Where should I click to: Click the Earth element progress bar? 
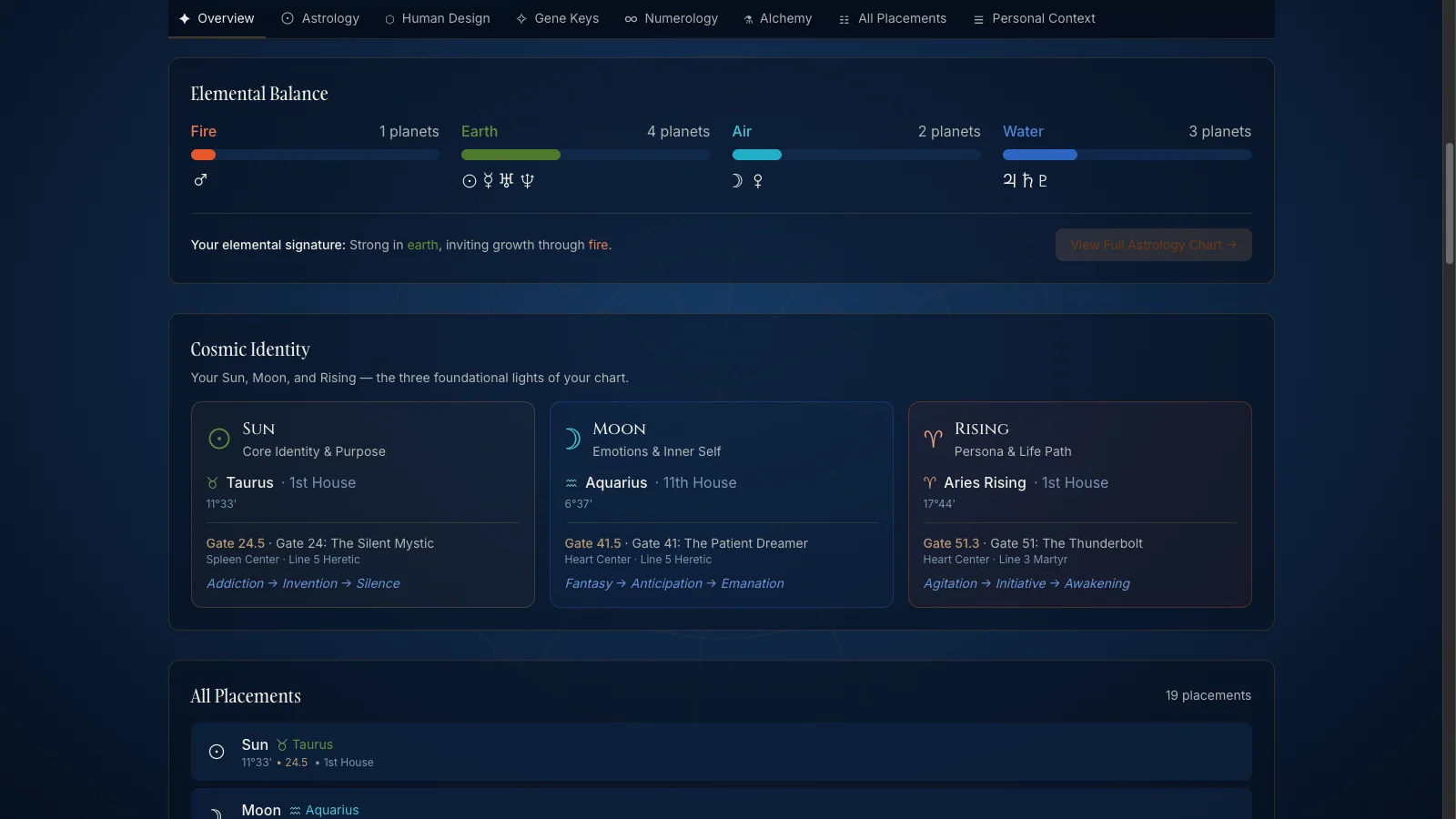(x=585, y=155)
